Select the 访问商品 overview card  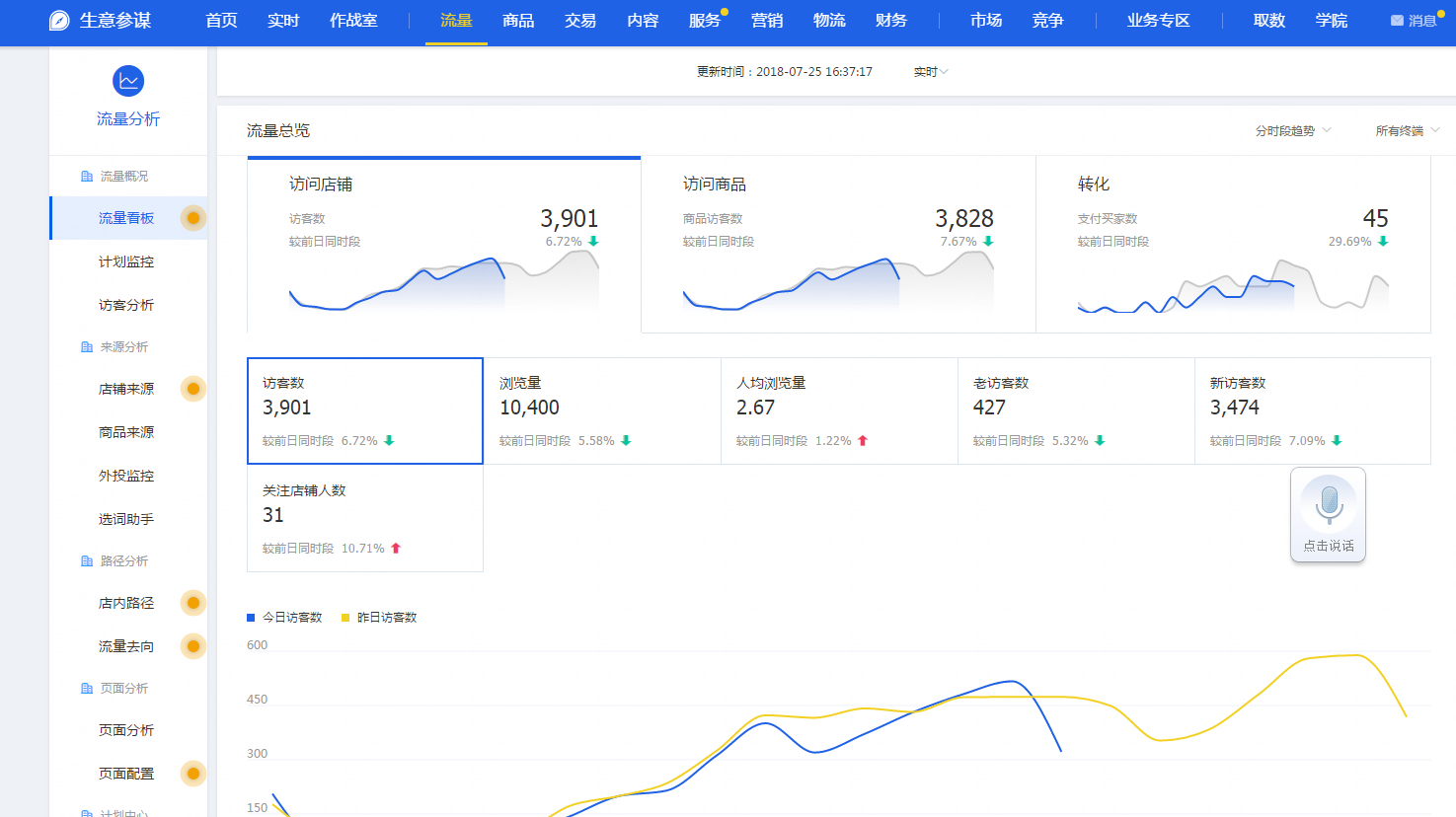tap(839, 245)
